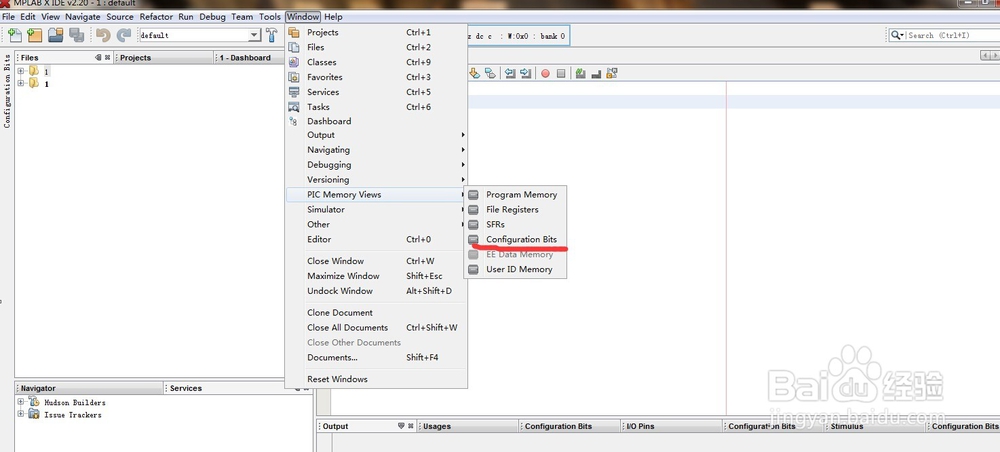The height and width of the screenshot is (452, 1000).
Task: Open the Refactor menu in menu bar
Action: click(156, 17)
